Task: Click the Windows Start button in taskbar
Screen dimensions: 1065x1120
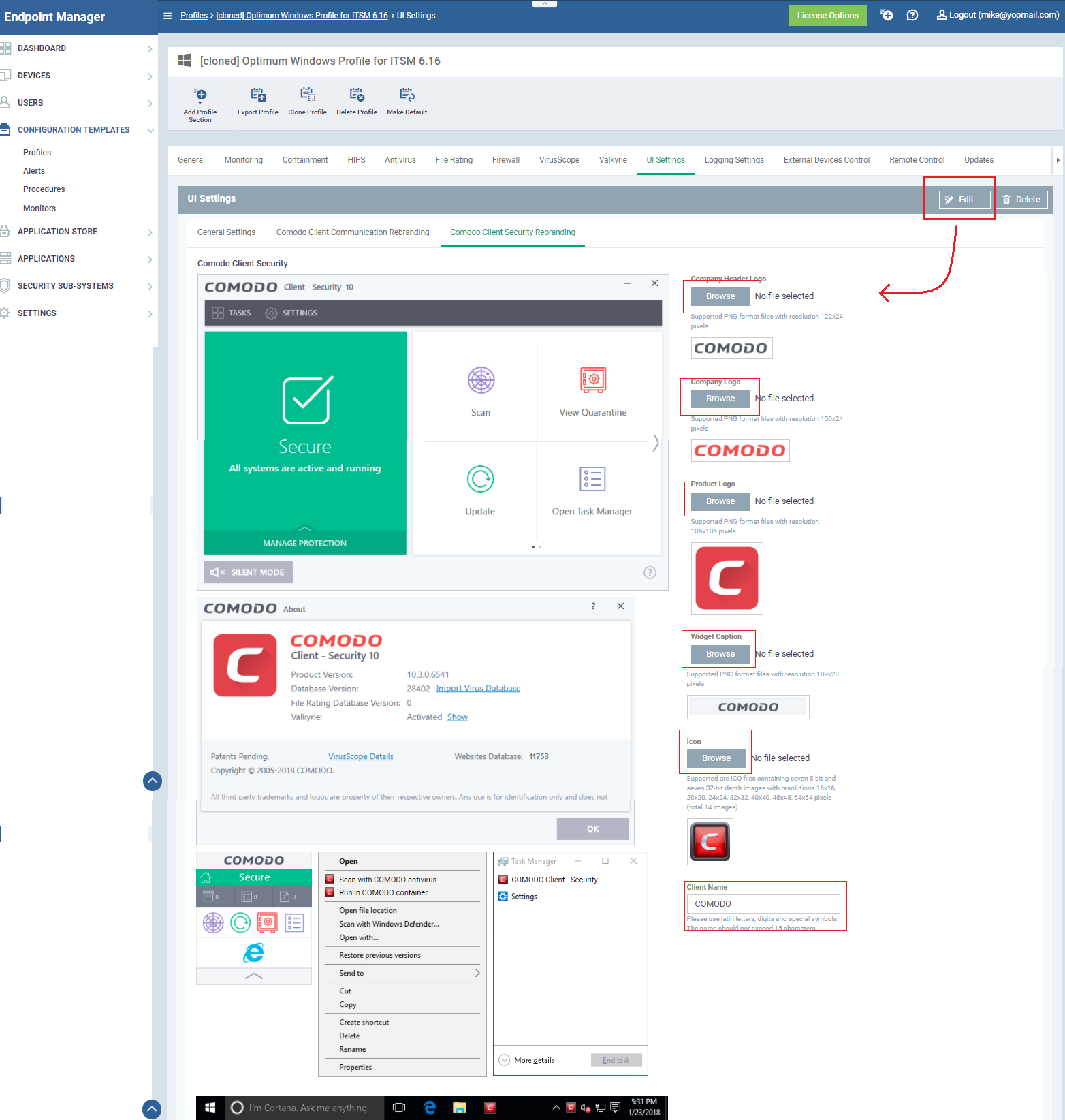Action: 210,1108
